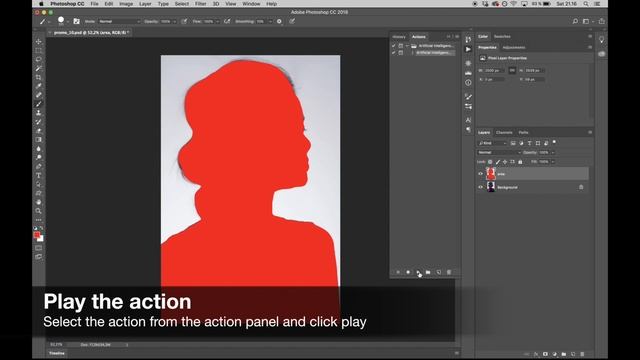This screenshot has width=640, height=360.
Task: Open the collapsed Actions play icon in the side dock
Action: click(x=468, y=49)
